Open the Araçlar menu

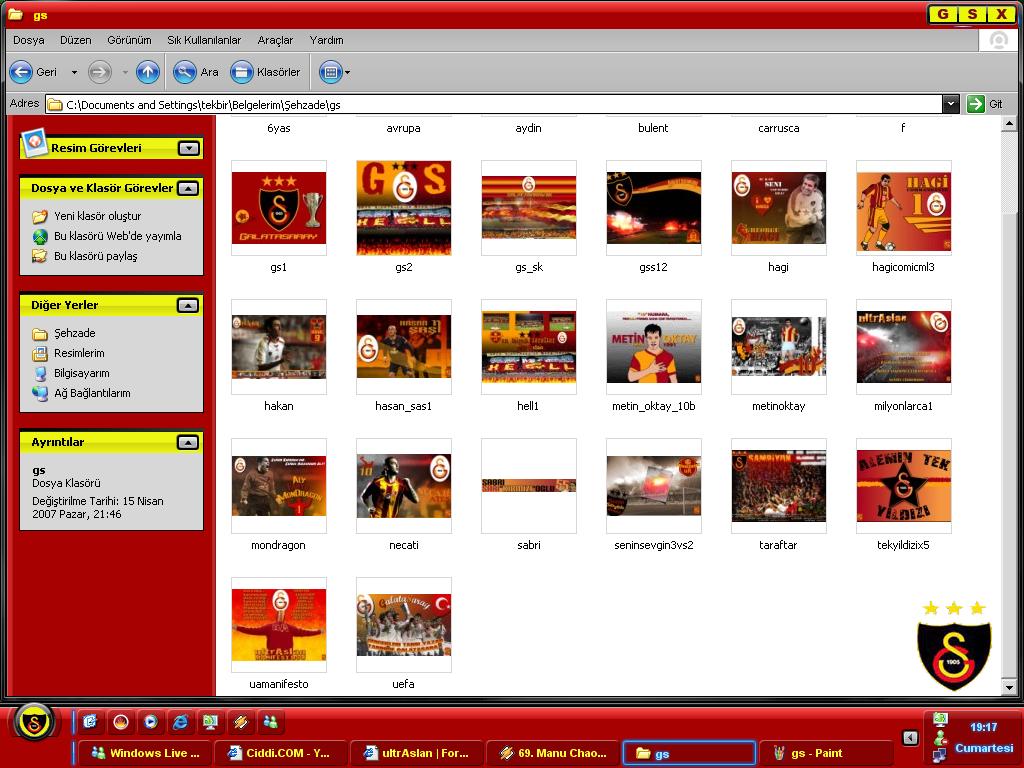(x=275, y=40)
